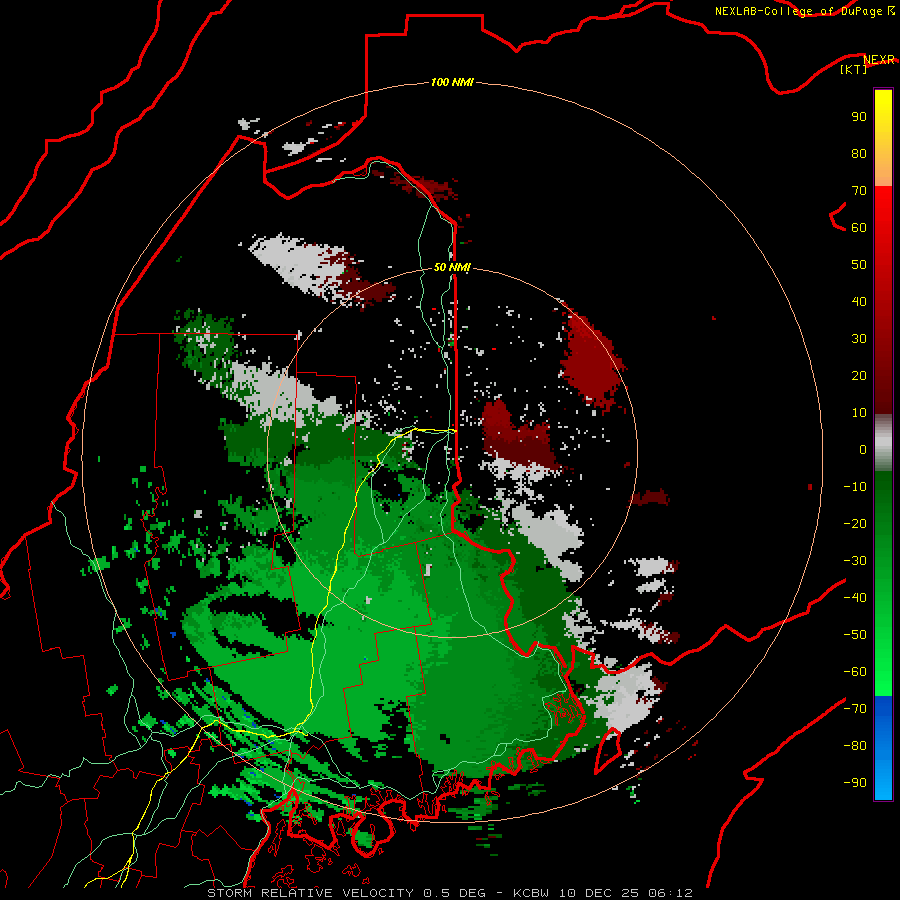Click the 100 NMI range ring label
This screenshot has height=900, width=900.
tap(452, 82)
